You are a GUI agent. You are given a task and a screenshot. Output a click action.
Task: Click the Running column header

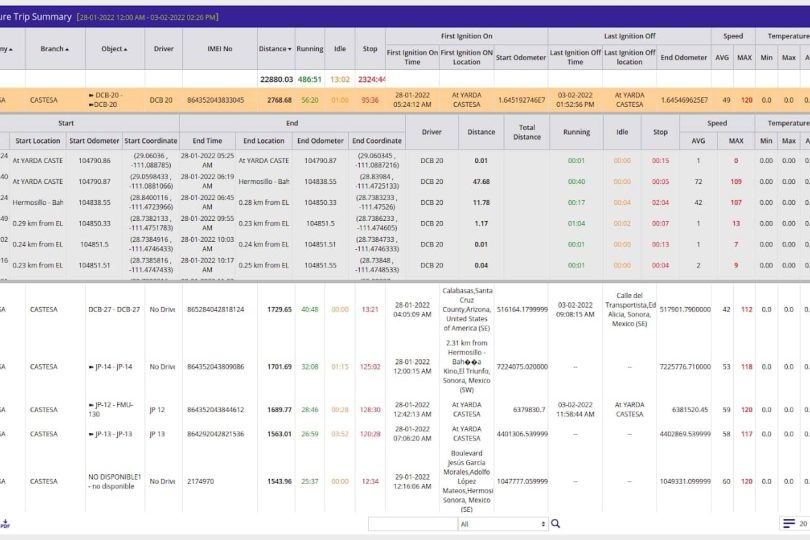tap(309, 48)
